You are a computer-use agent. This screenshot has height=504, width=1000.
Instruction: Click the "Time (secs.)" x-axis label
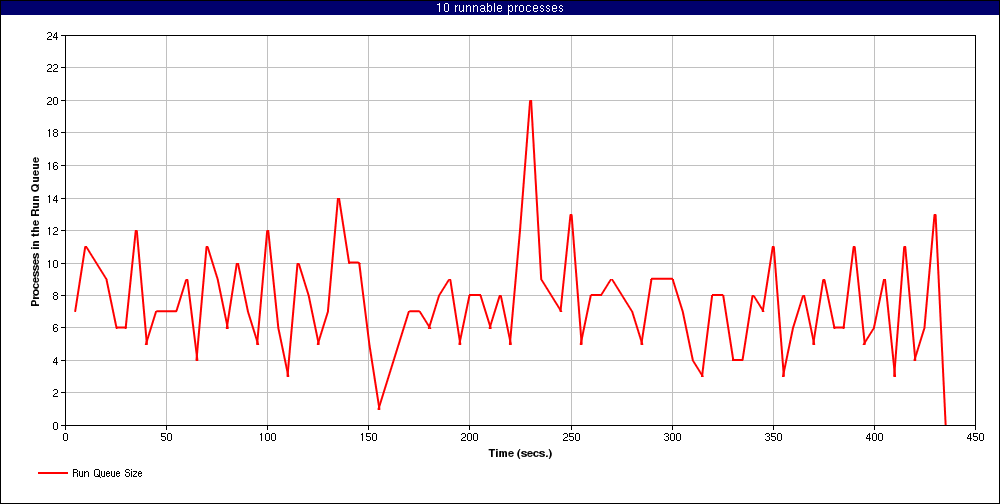pyautogui.click(x=520, y=454)
